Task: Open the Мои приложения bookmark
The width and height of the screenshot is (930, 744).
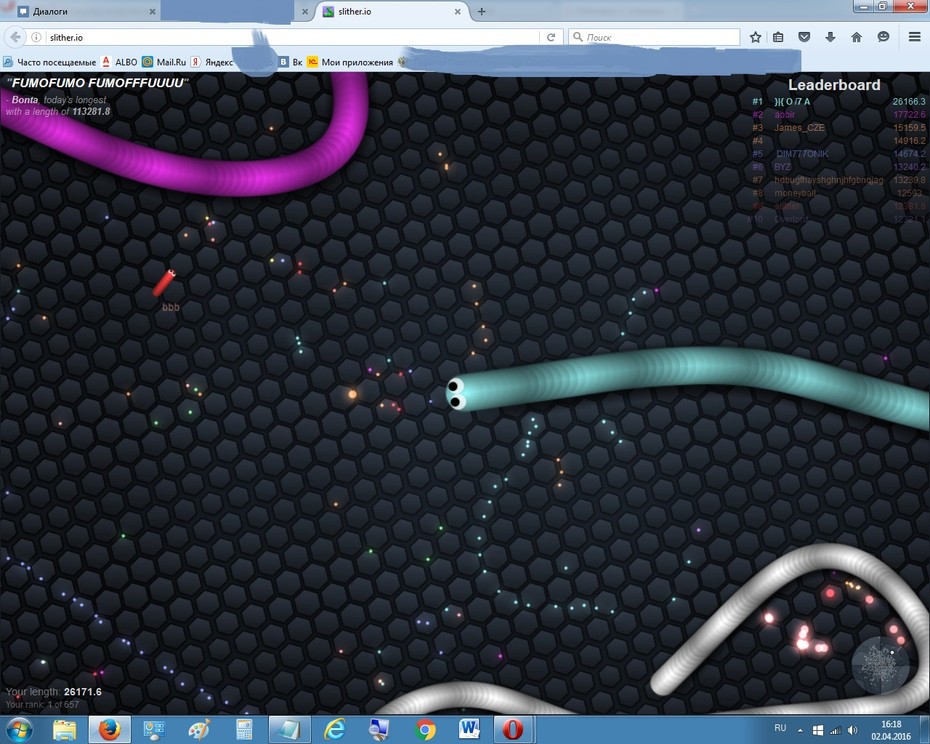Action: coord(351,62)
